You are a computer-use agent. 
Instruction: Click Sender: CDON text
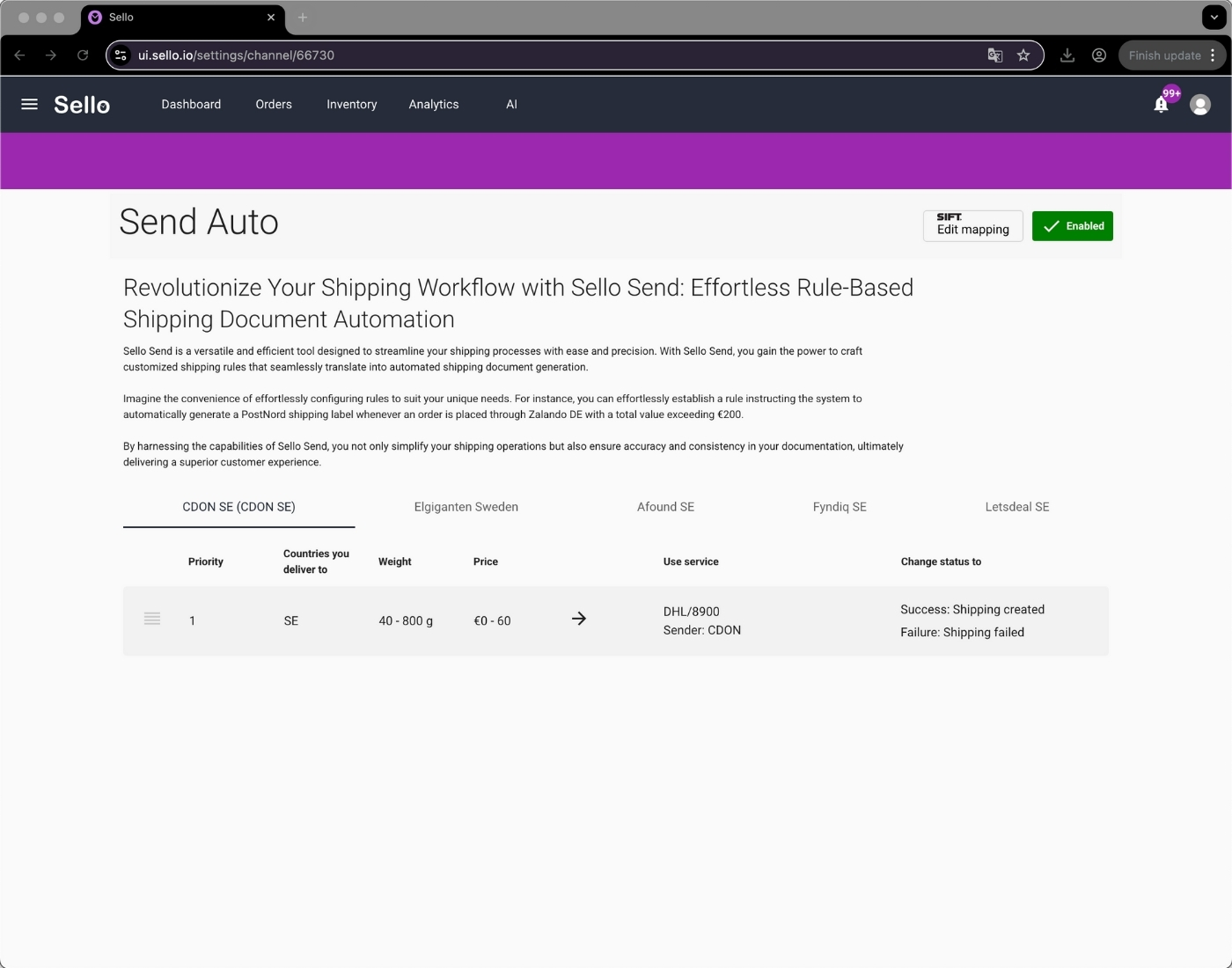coord(702,630)
